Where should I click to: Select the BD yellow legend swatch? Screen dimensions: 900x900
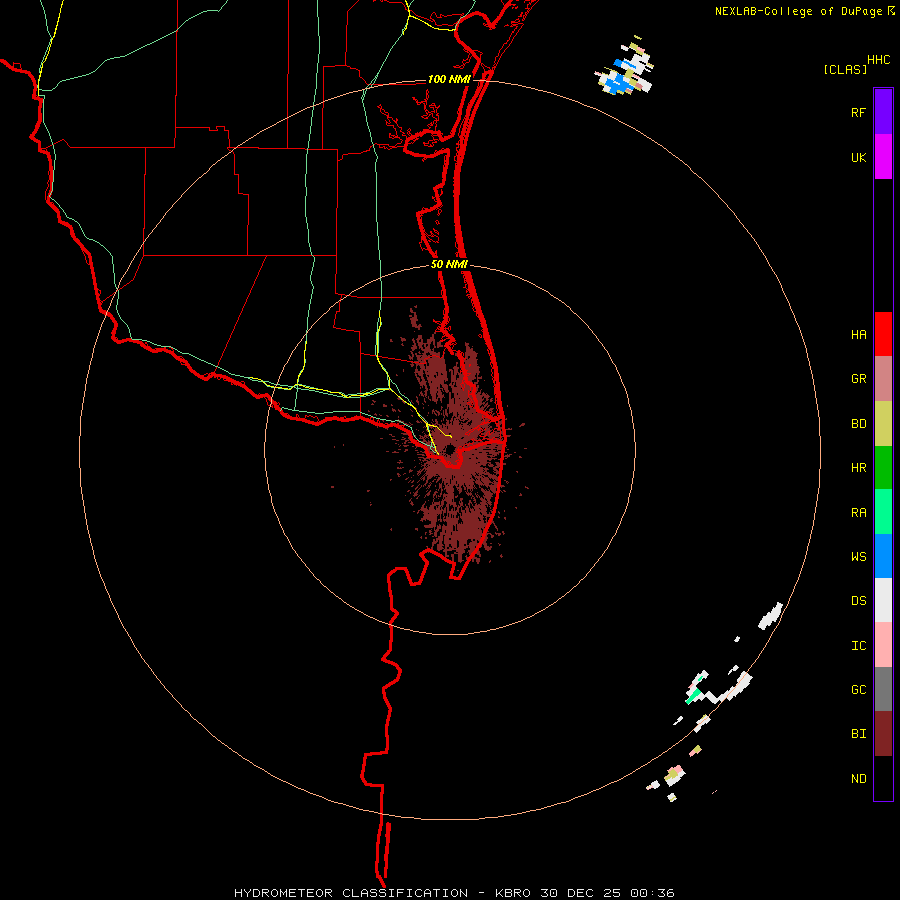[x=883, y=424]
